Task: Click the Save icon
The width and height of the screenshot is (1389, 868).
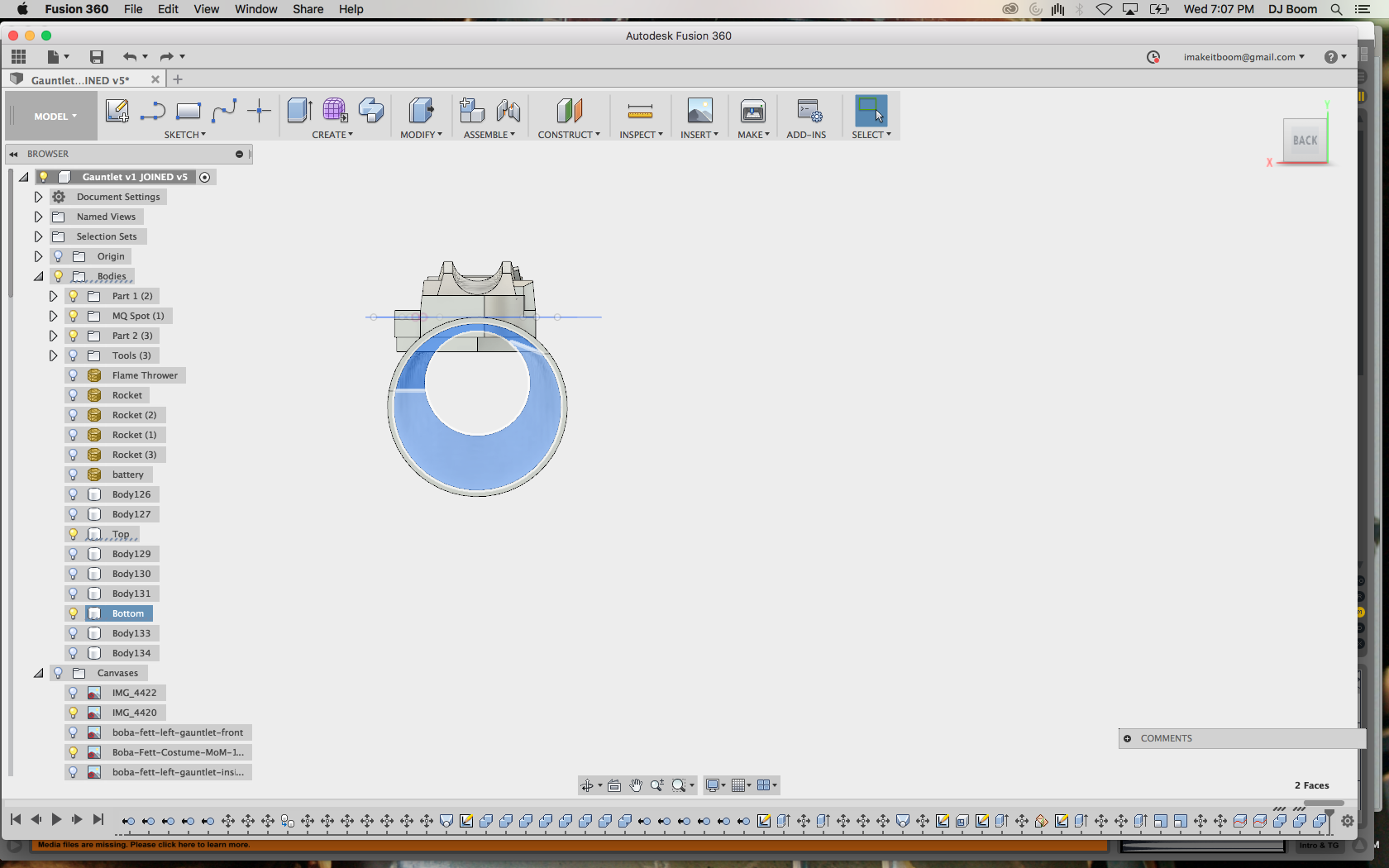Action: coord(97,57)
